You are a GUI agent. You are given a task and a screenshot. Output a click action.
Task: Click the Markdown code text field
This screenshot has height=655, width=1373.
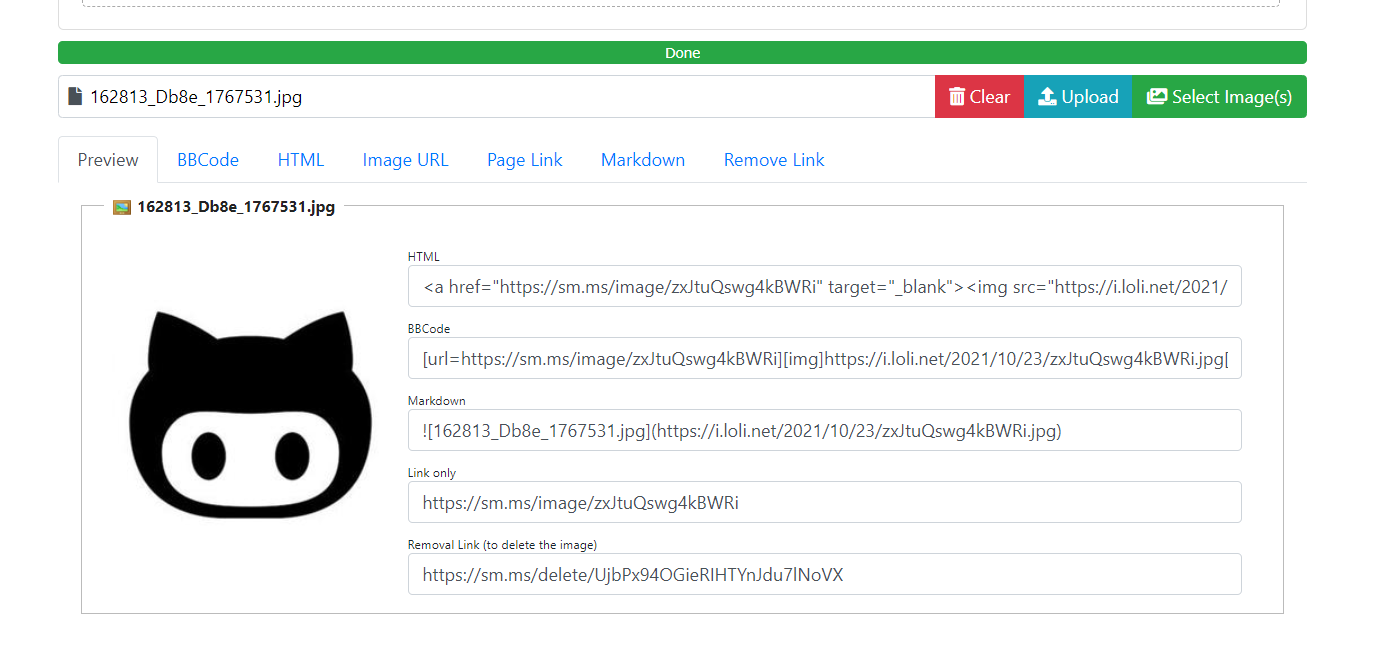(824, 430)
